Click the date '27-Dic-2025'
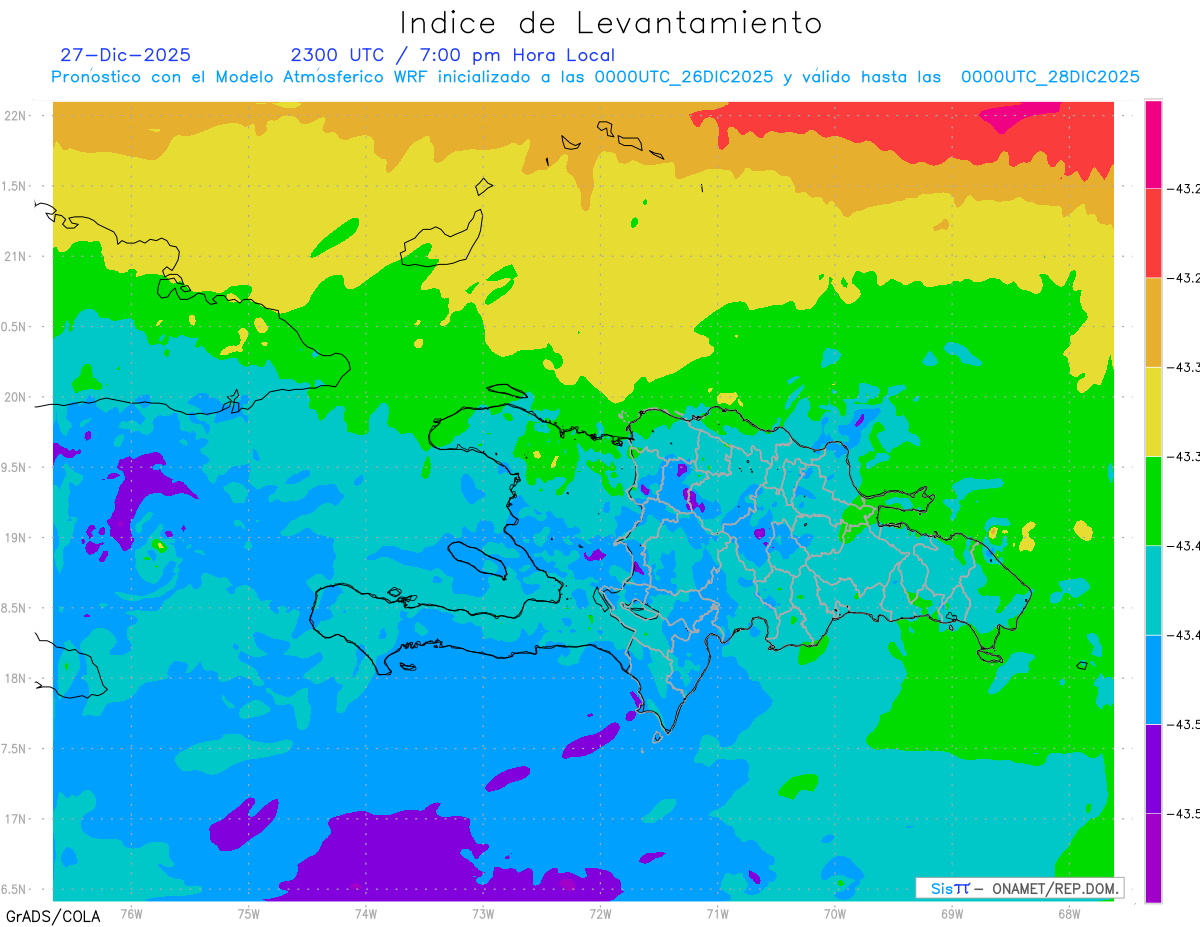This screenshot has width=1200, height=927. tap(125, 55)
